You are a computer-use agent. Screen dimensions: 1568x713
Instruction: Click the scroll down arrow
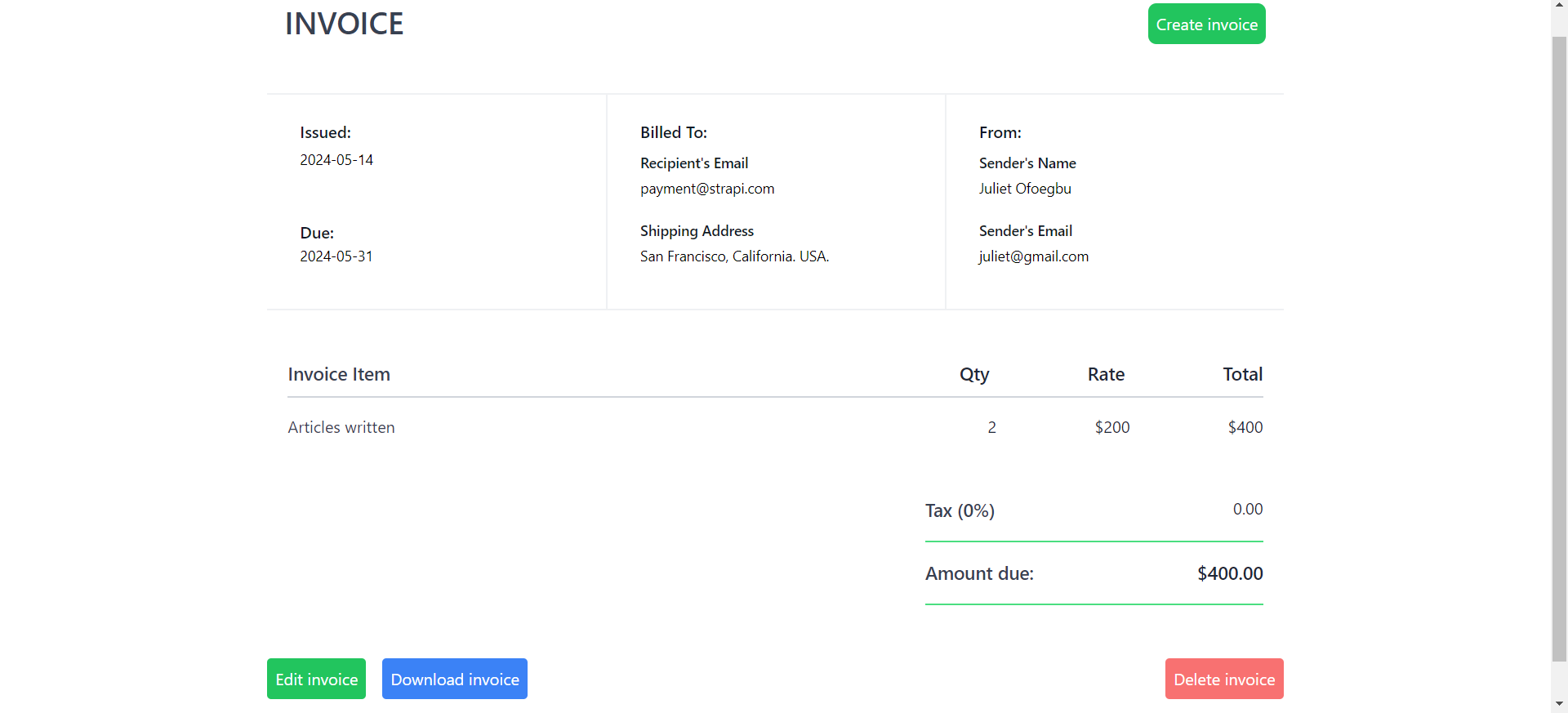click(x=1559, y=703)
